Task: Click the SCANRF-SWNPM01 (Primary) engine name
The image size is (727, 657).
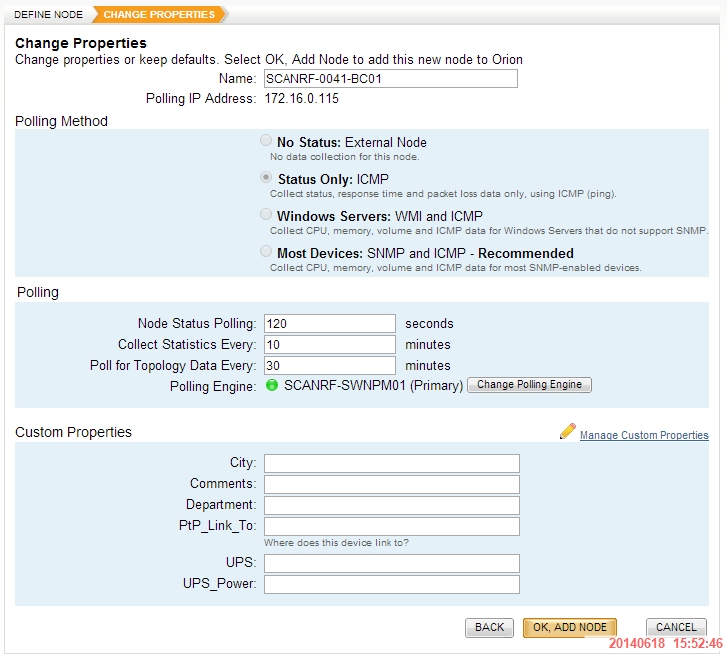Action: pos(373,385)
